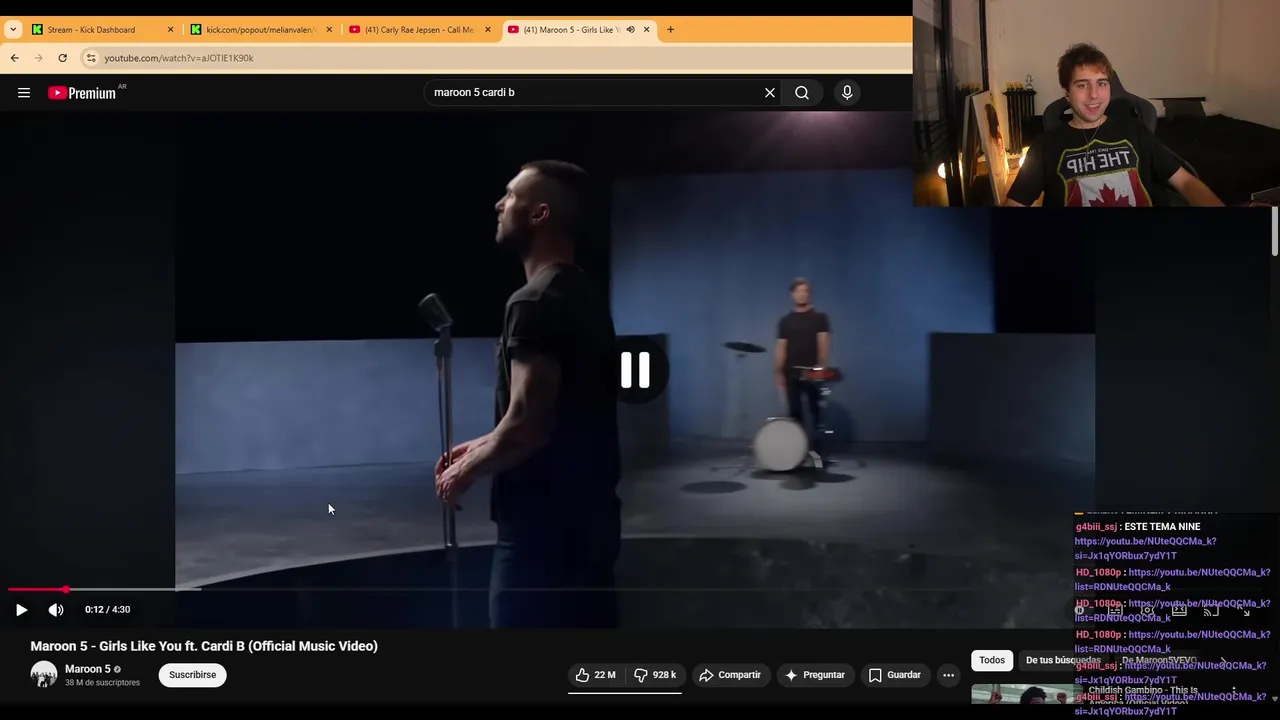Start voice search with microphone icon
This screenshot has height=720, width=1280.
[847, 93]
